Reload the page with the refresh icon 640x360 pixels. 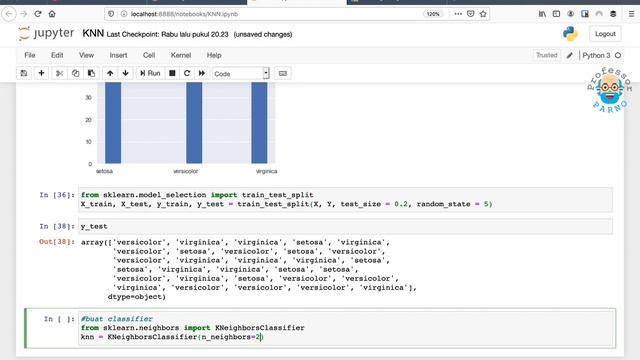(x=38, y=14)
